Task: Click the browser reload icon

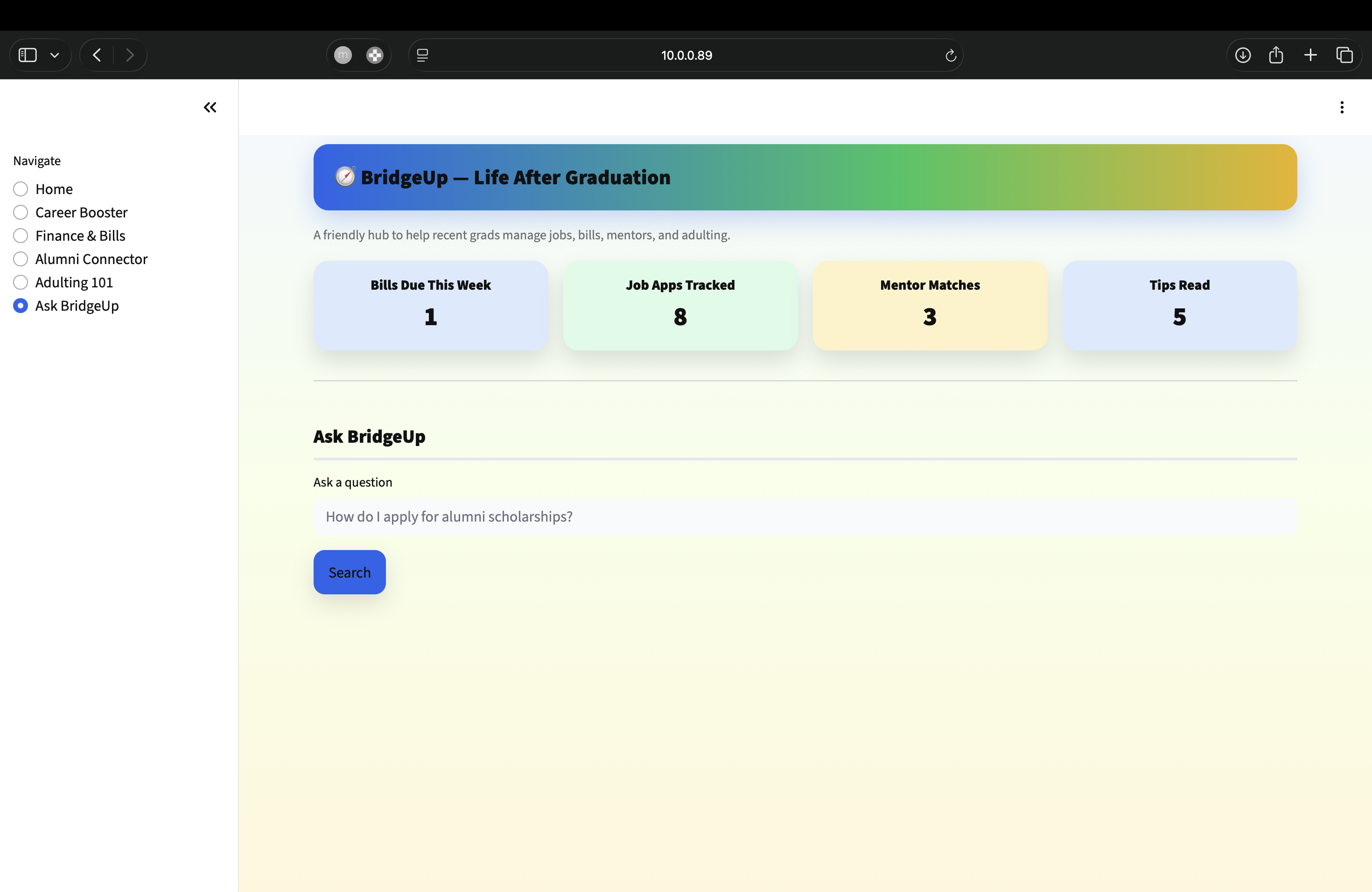Action: [x=951, y=56]
